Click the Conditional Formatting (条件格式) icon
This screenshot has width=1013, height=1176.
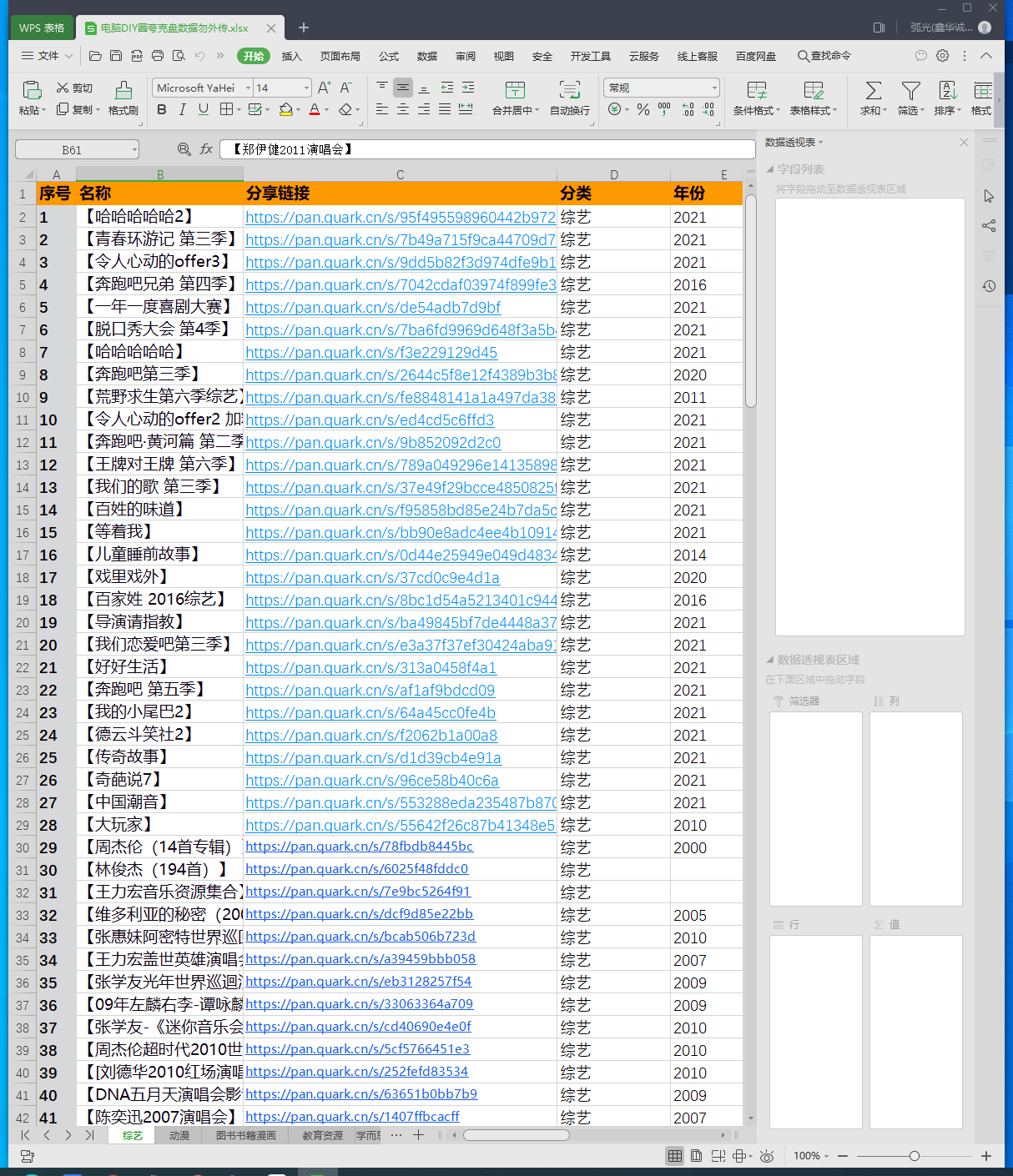point(757,90)
